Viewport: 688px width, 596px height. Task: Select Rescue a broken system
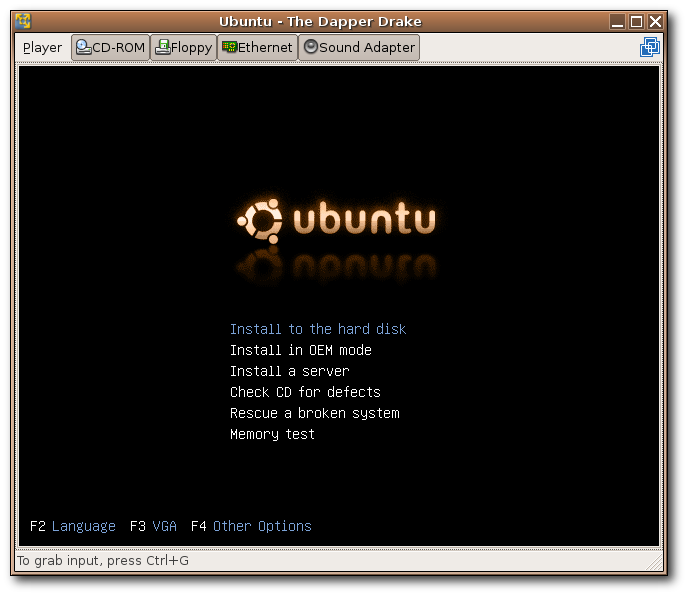tap(315, 413)
